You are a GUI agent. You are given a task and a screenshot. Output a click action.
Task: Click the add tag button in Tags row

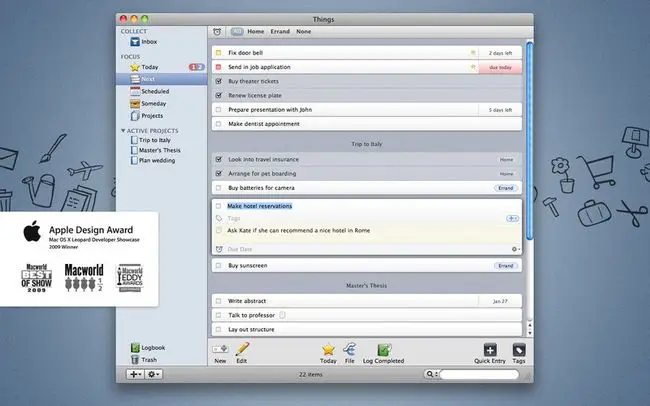click(x=512, y=219)
